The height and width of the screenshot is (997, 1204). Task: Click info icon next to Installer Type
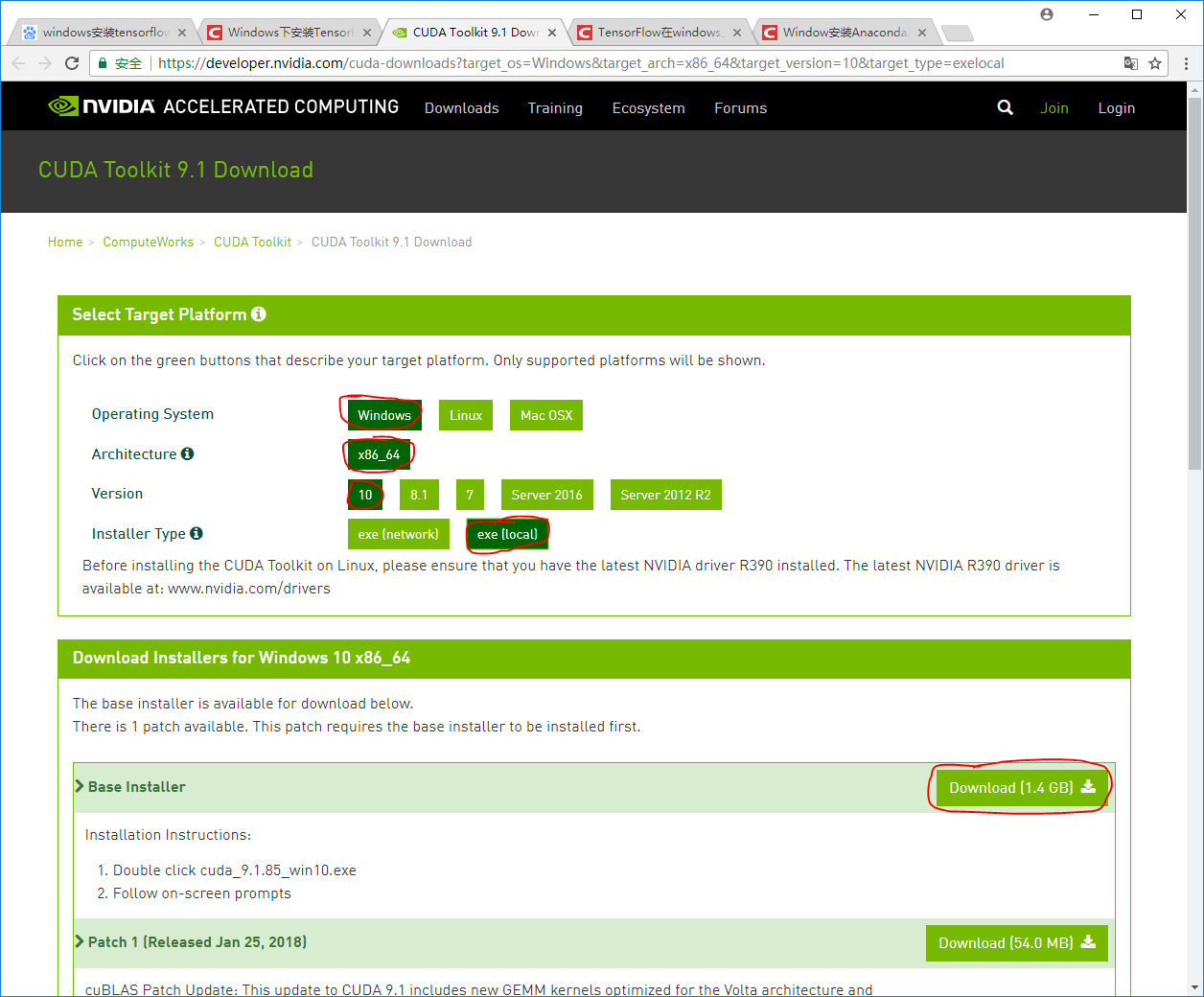[x=197, y=533]
